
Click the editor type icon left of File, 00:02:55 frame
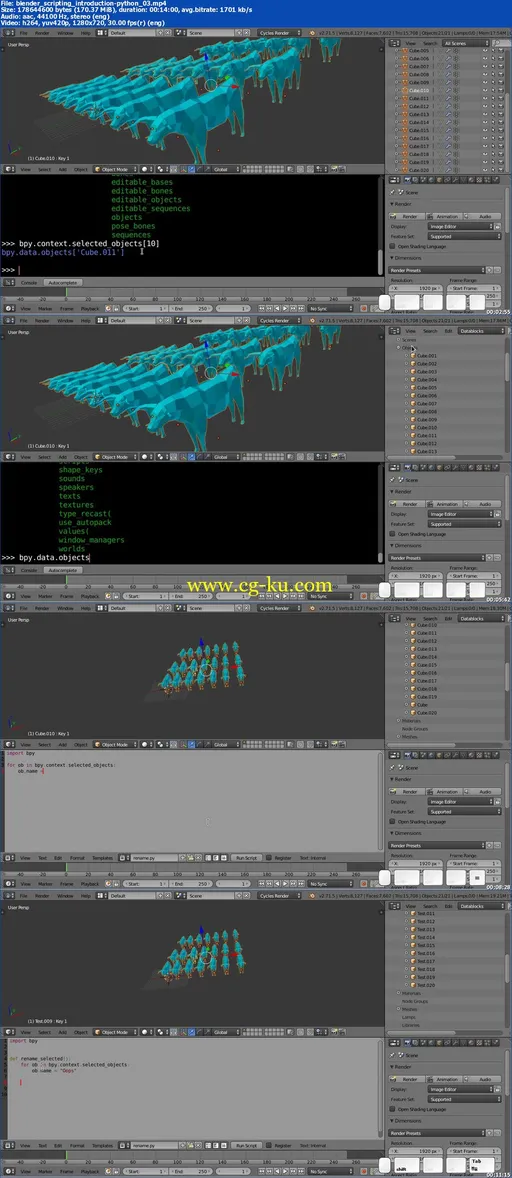click(x=8, y=33)
